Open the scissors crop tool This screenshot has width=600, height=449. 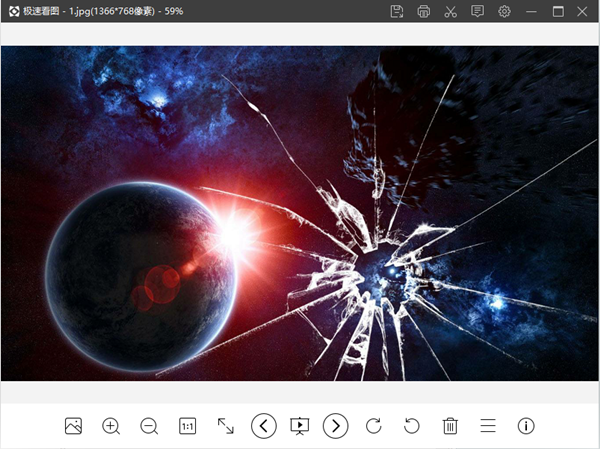451,11
